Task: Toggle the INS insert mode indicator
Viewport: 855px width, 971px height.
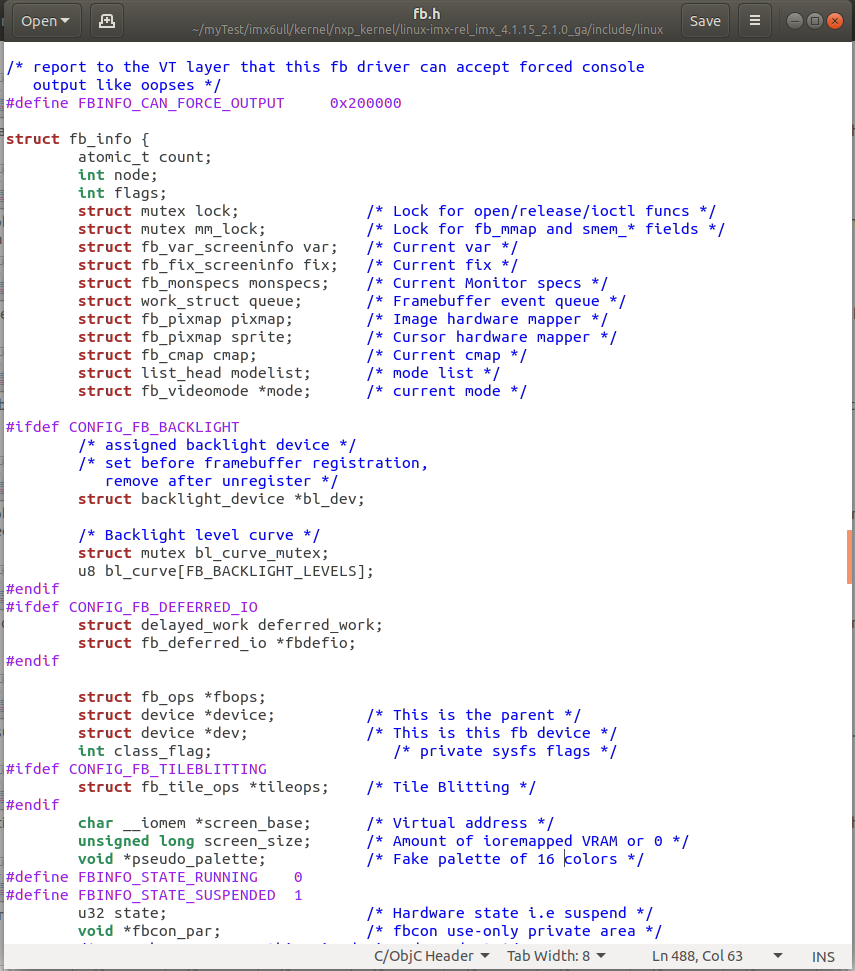Action: coord(823,957)
